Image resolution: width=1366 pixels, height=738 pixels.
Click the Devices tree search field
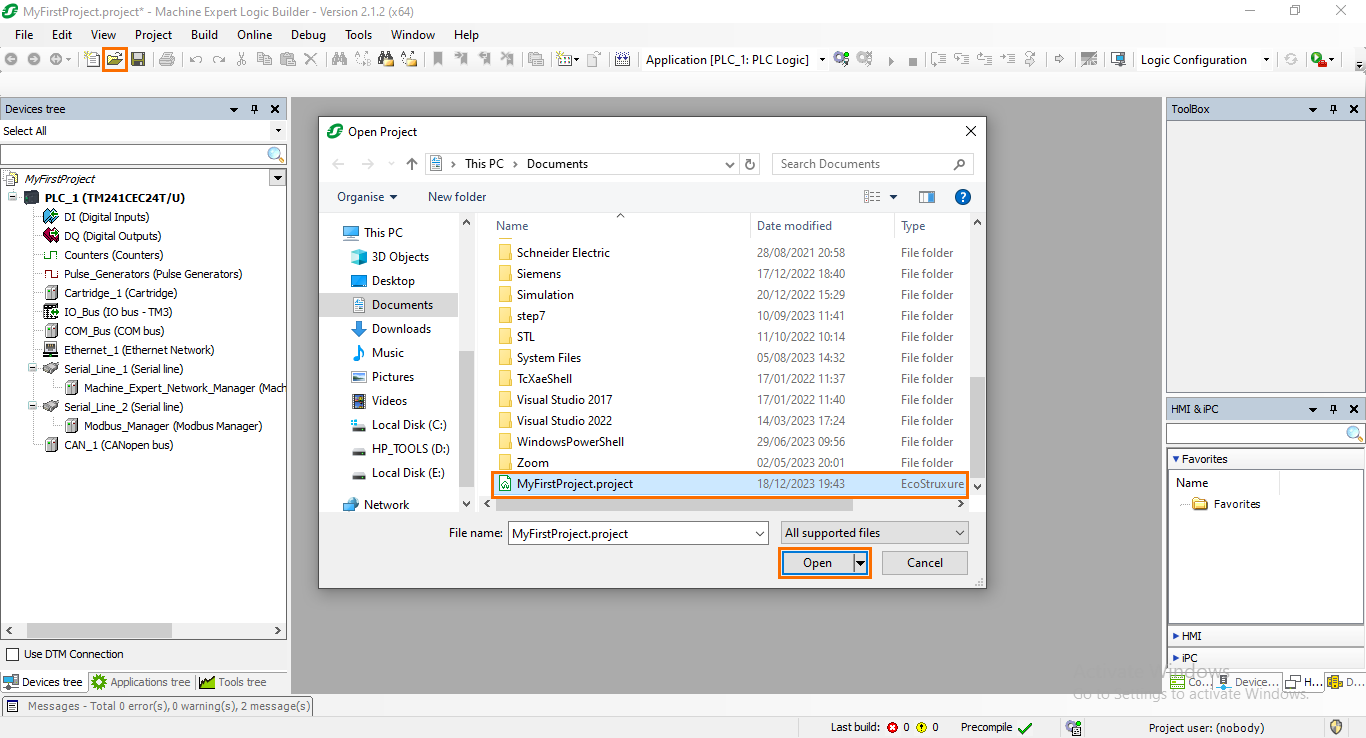(x=134, y=154)
